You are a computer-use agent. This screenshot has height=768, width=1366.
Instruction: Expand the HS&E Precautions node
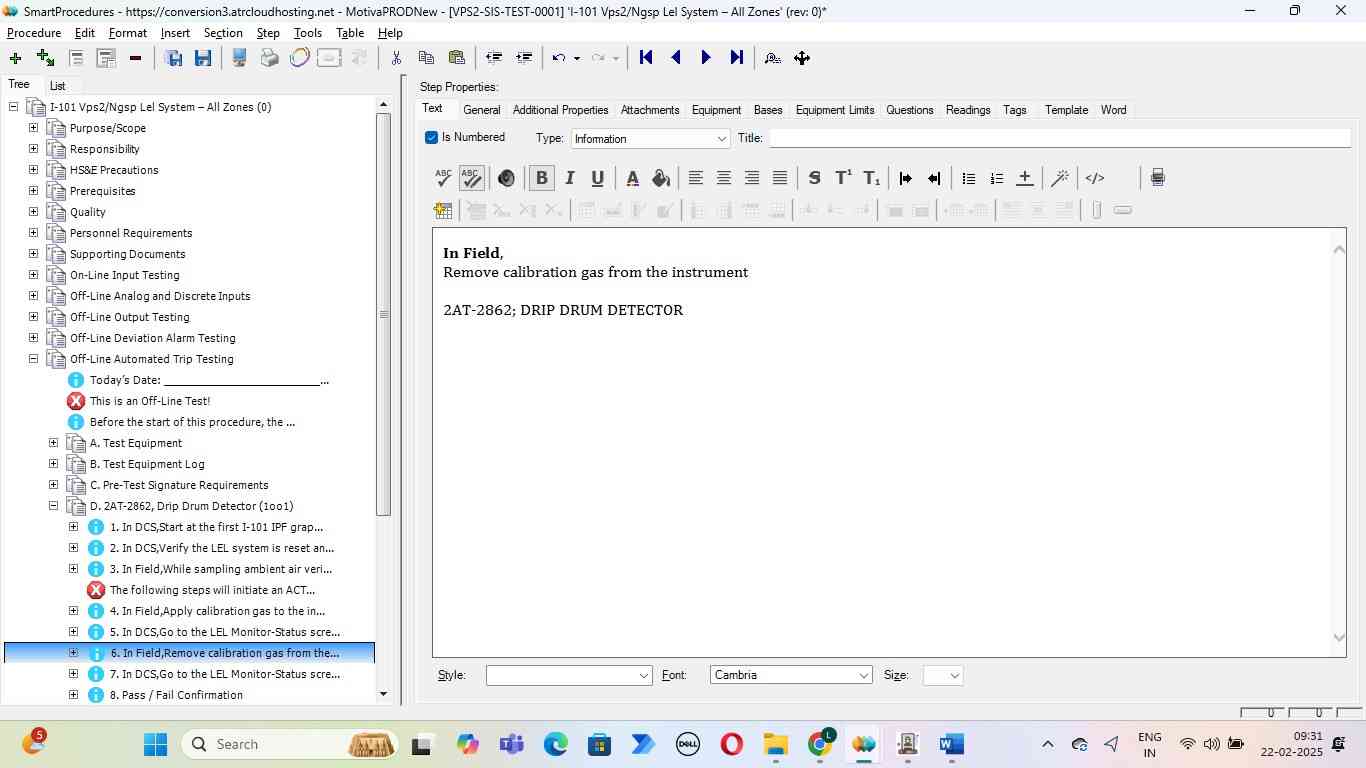click(x=34, y=170)
